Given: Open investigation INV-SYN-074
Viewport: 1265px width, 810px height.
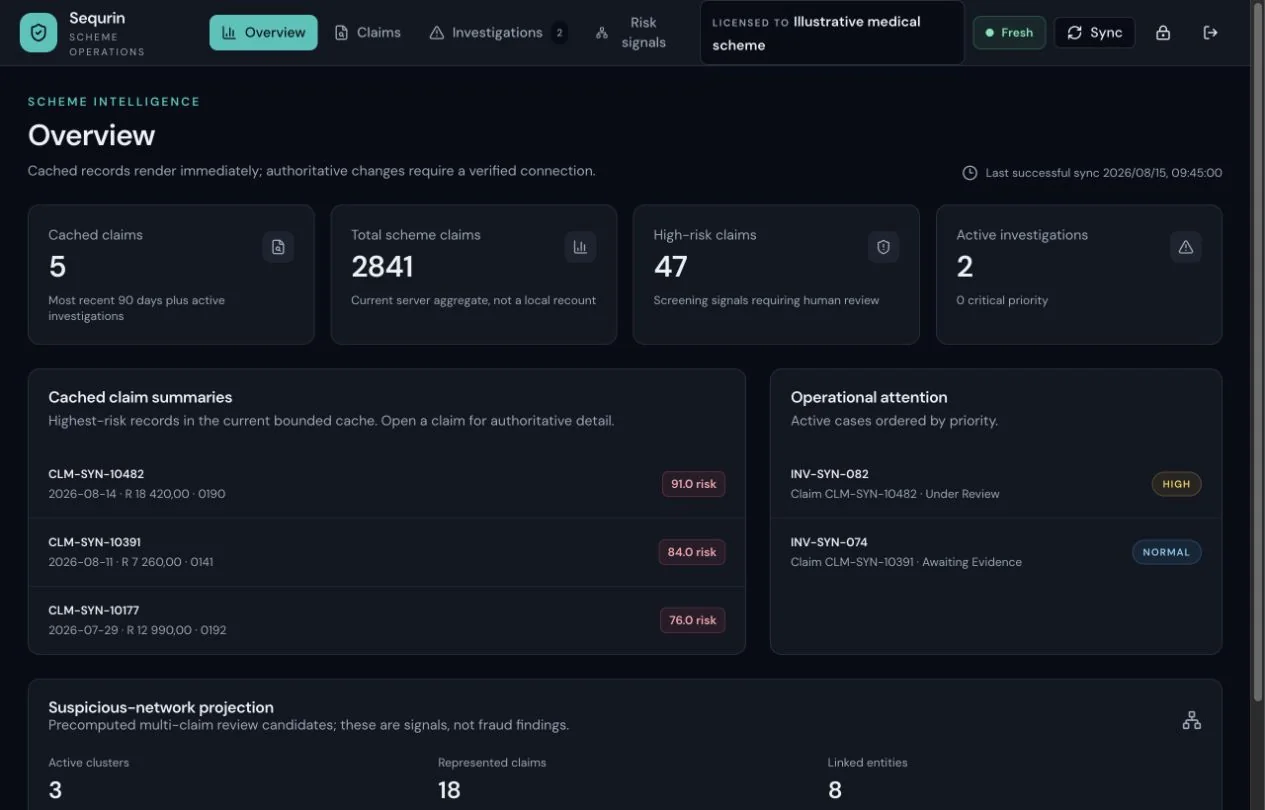Looking at the screenshot, I should pos(996,552).
